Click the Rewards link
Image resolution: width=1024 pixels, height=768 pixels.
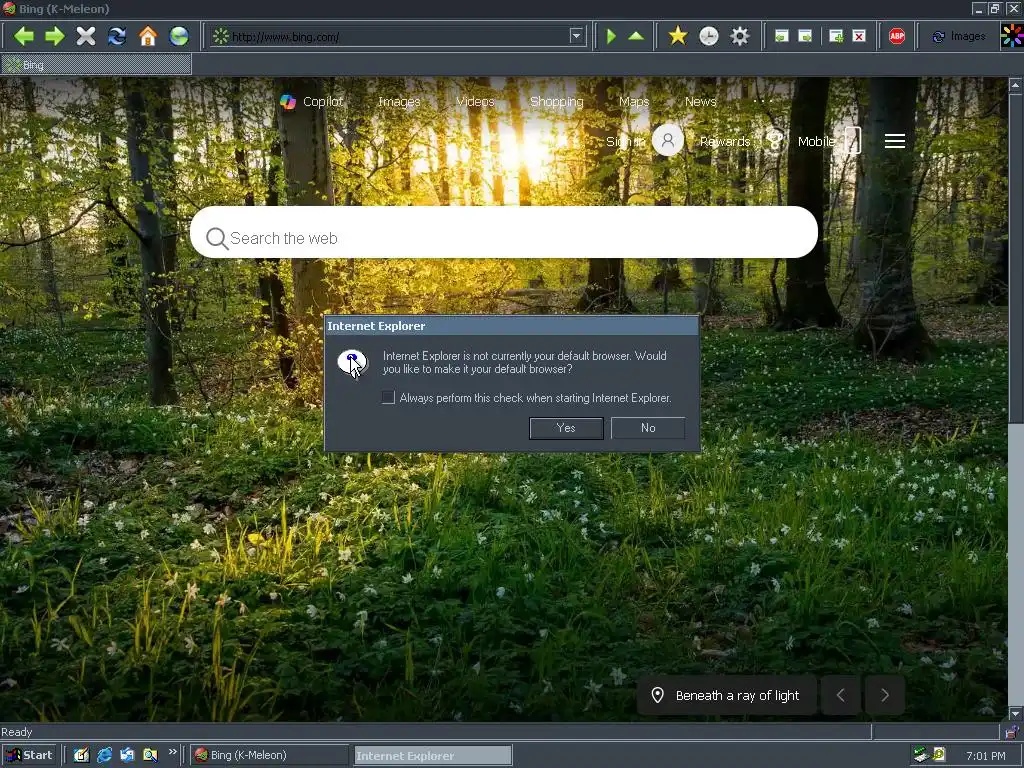pos(725,142)
